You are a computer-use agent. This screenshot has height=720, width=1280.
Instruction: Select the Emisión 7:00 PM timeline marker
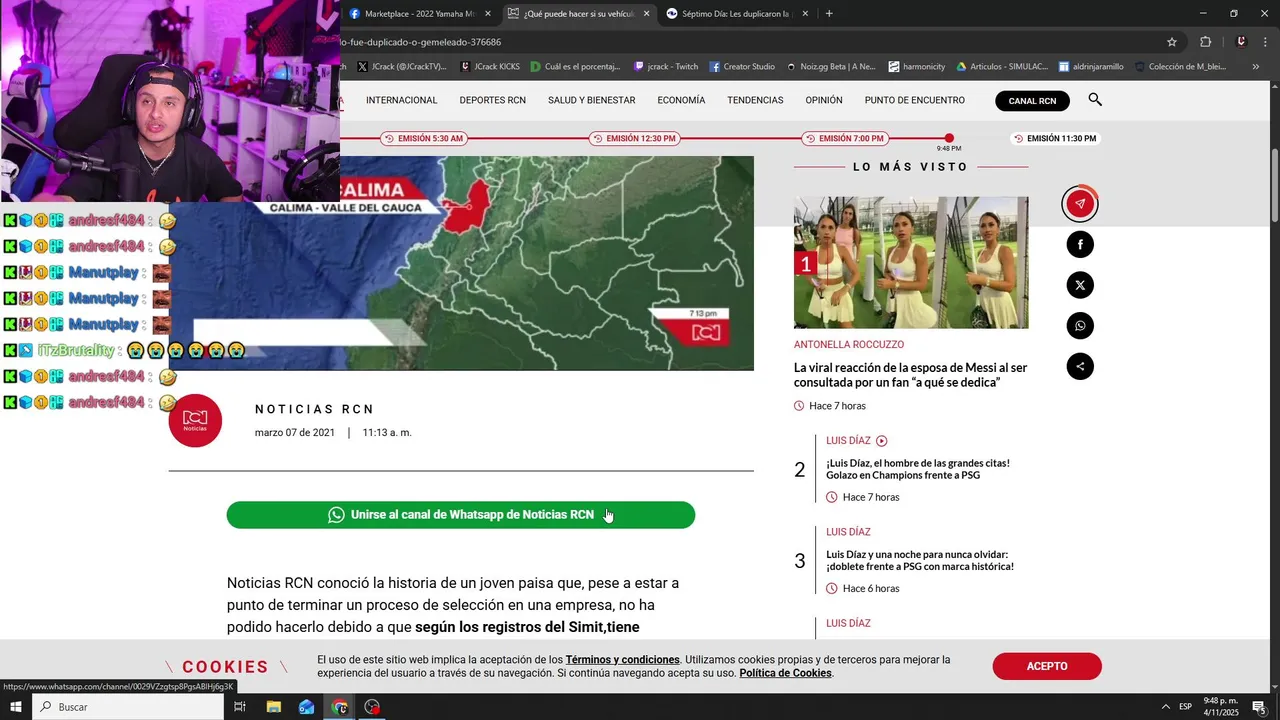coord(845,138)
